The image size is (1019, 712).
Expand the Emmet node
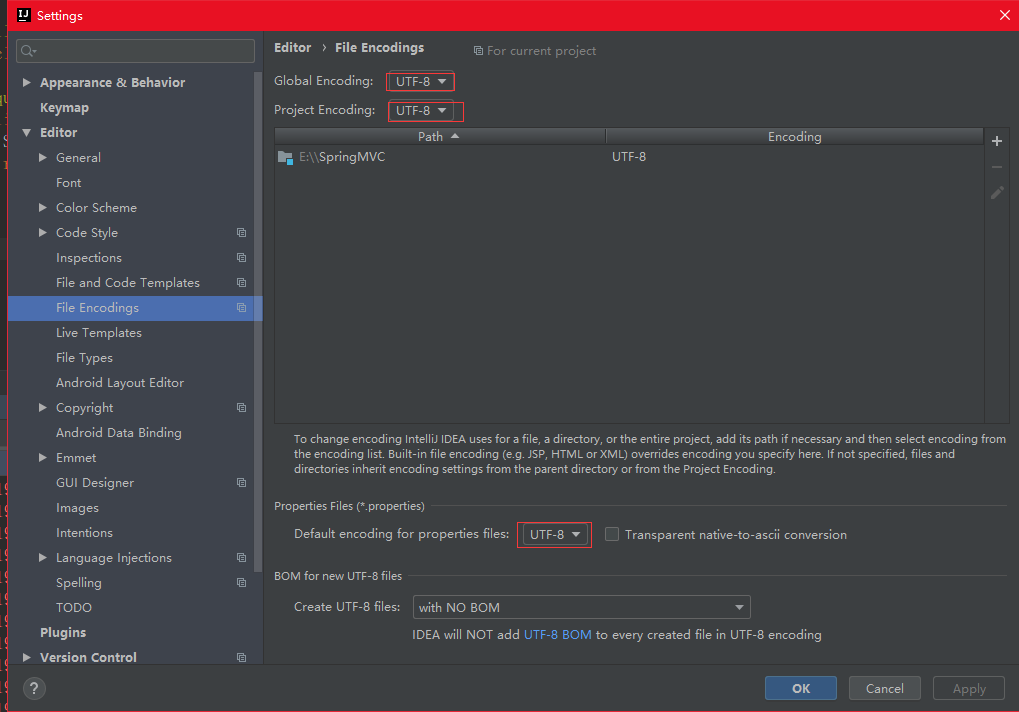pos(43,458)
